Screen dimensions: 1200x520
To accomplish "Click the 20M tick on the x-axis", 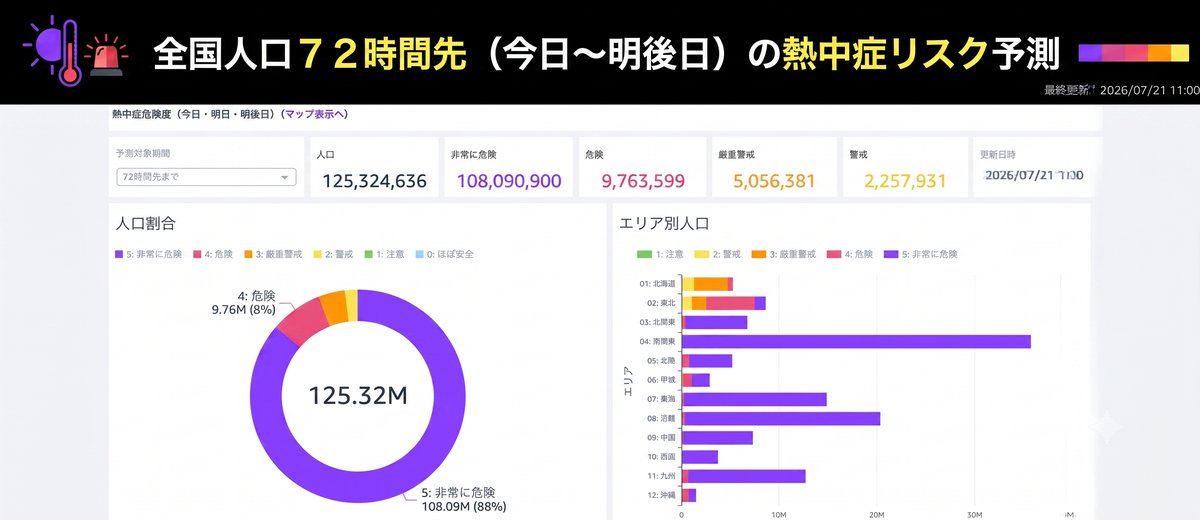I will (x=876, y=515).
